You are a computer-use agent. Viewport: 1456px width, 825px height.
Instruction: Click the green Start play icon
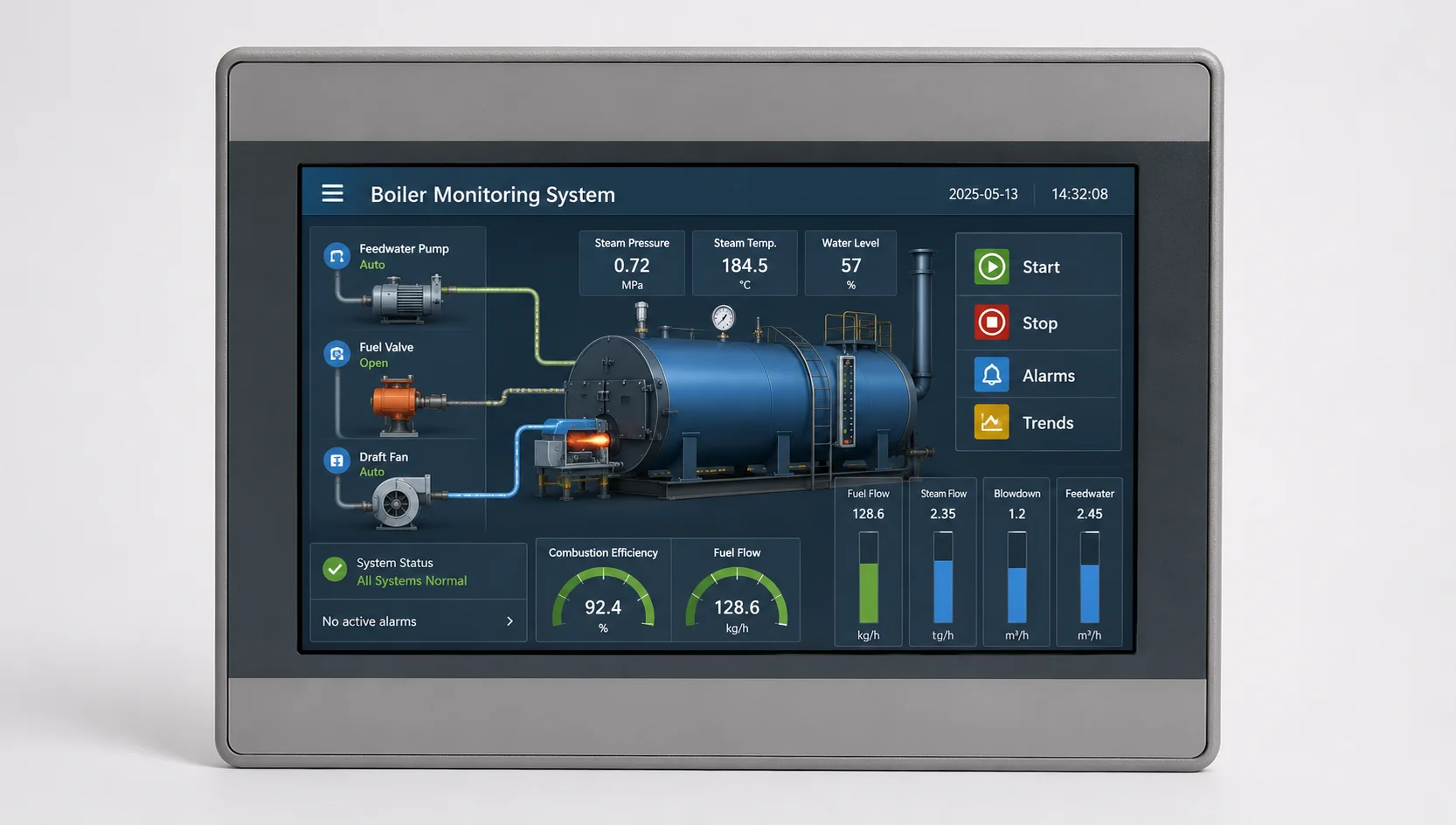tap(992, 267)
